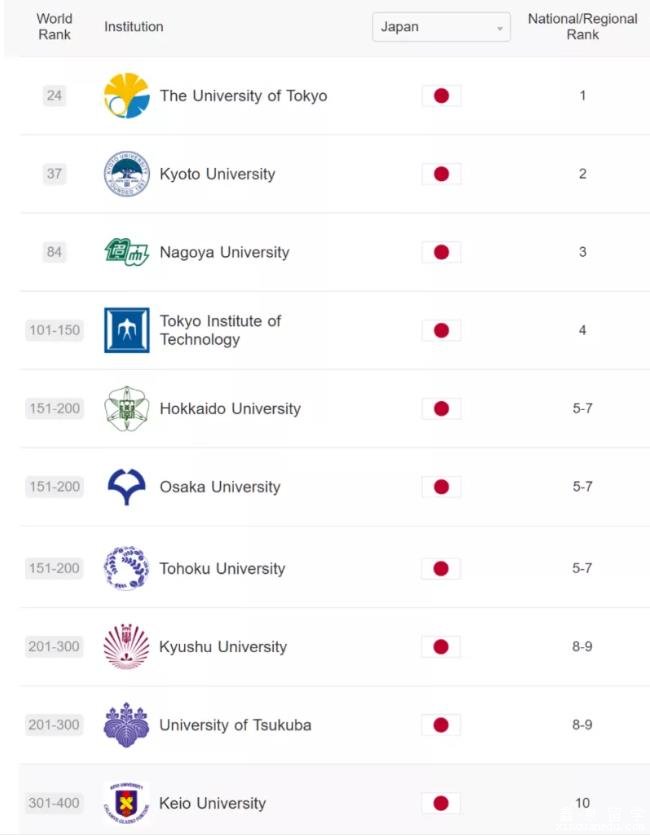The width and height of the screenshot is (650, 836).
Task: Click the Tohoku University wreath logo
Action: 126,568
